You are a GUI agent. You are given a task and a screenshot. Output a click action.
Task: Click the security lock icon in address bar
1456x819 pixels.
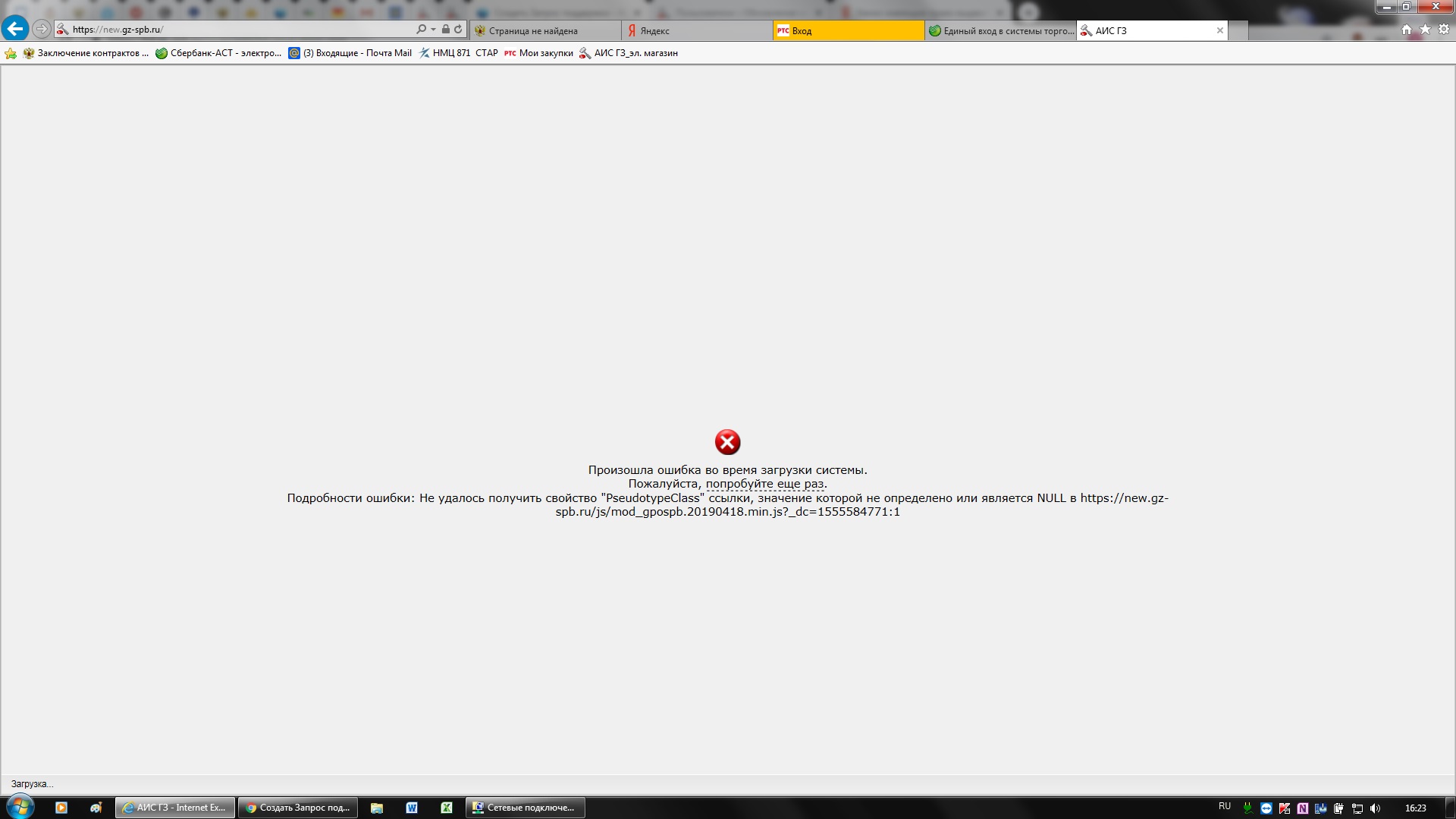[446, 30]
